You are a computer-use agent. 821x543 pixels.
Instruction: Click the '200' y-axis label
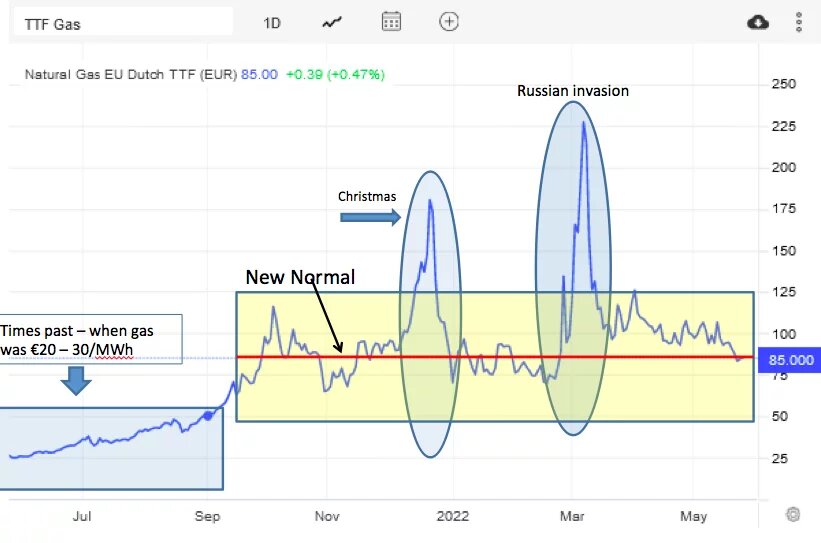[783, 167]
